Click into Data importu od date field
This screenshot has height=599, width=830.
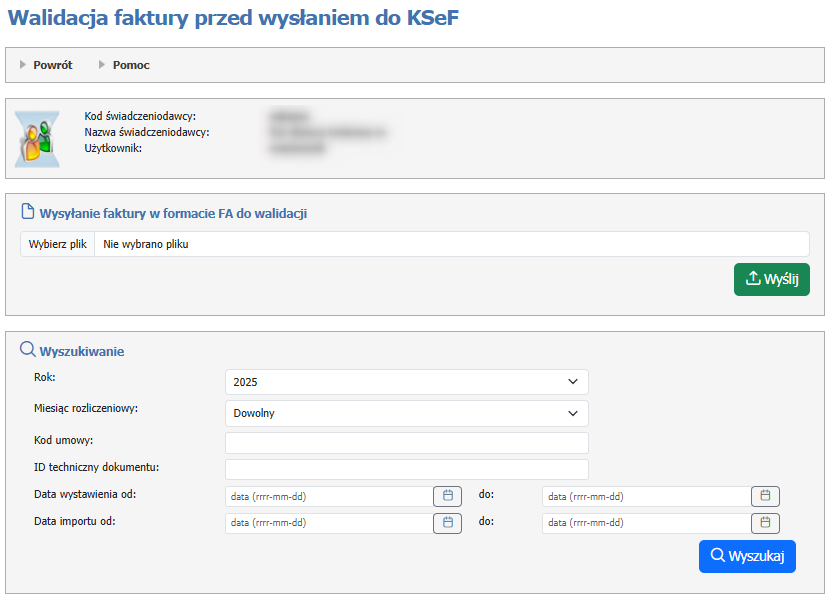coord(327,523)
